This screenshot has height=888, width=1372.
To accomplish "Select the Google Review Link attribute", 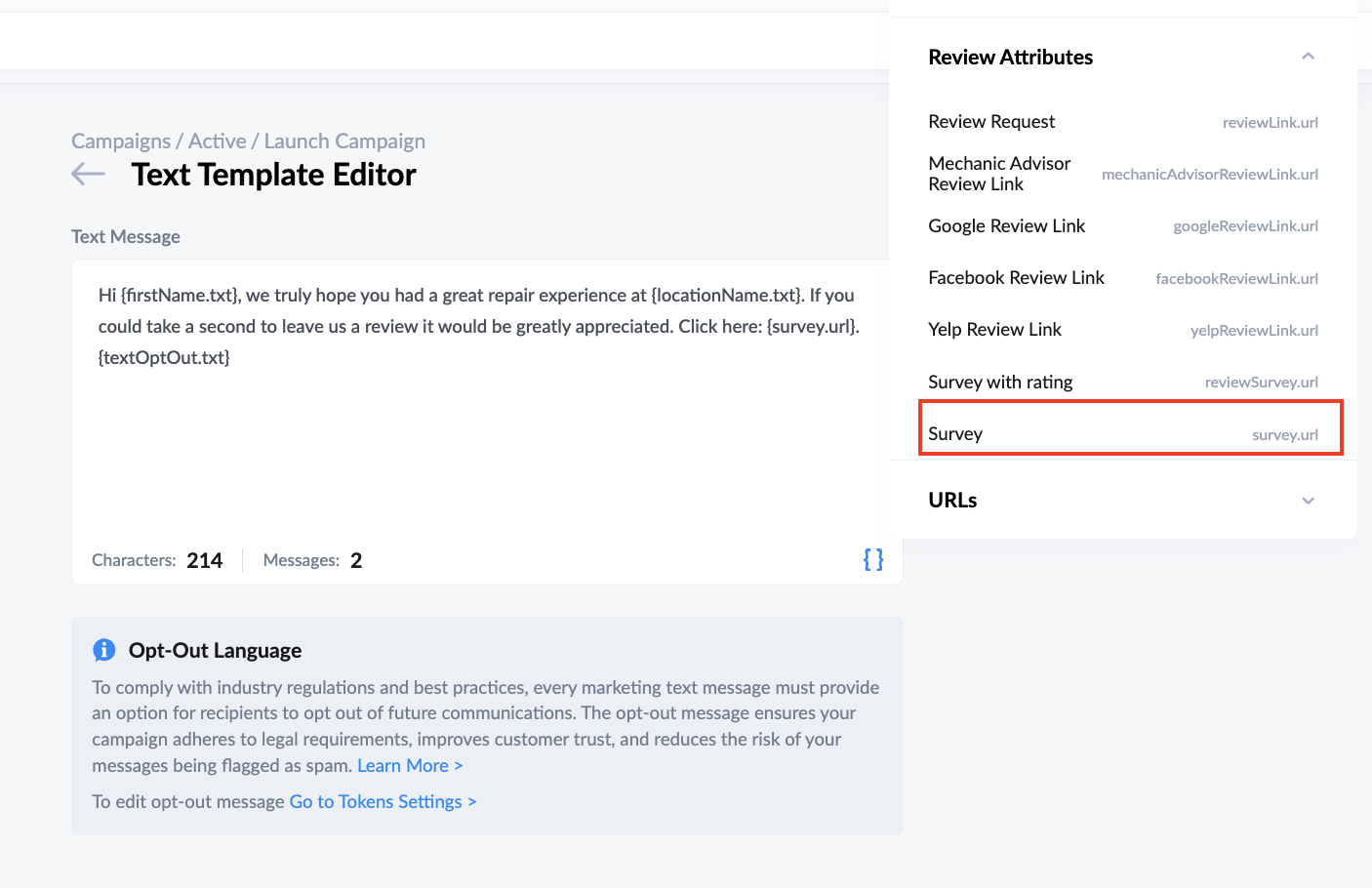I will coord(1122,225).
